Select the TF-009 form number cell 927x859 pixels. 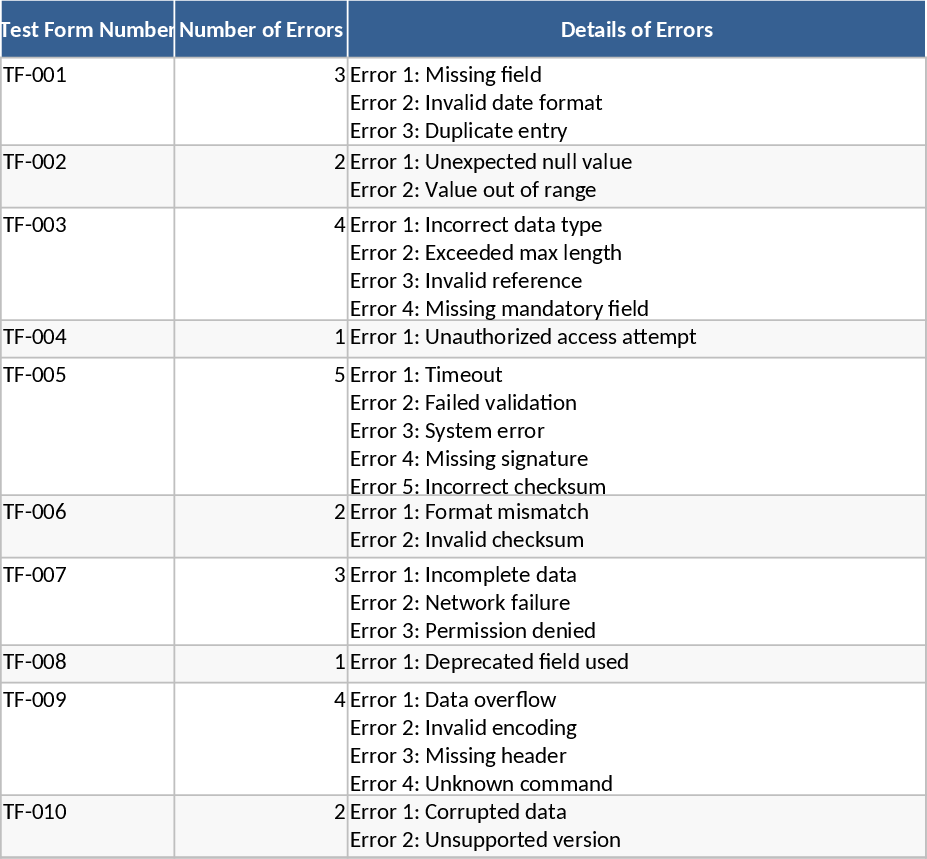coord(87,739)
